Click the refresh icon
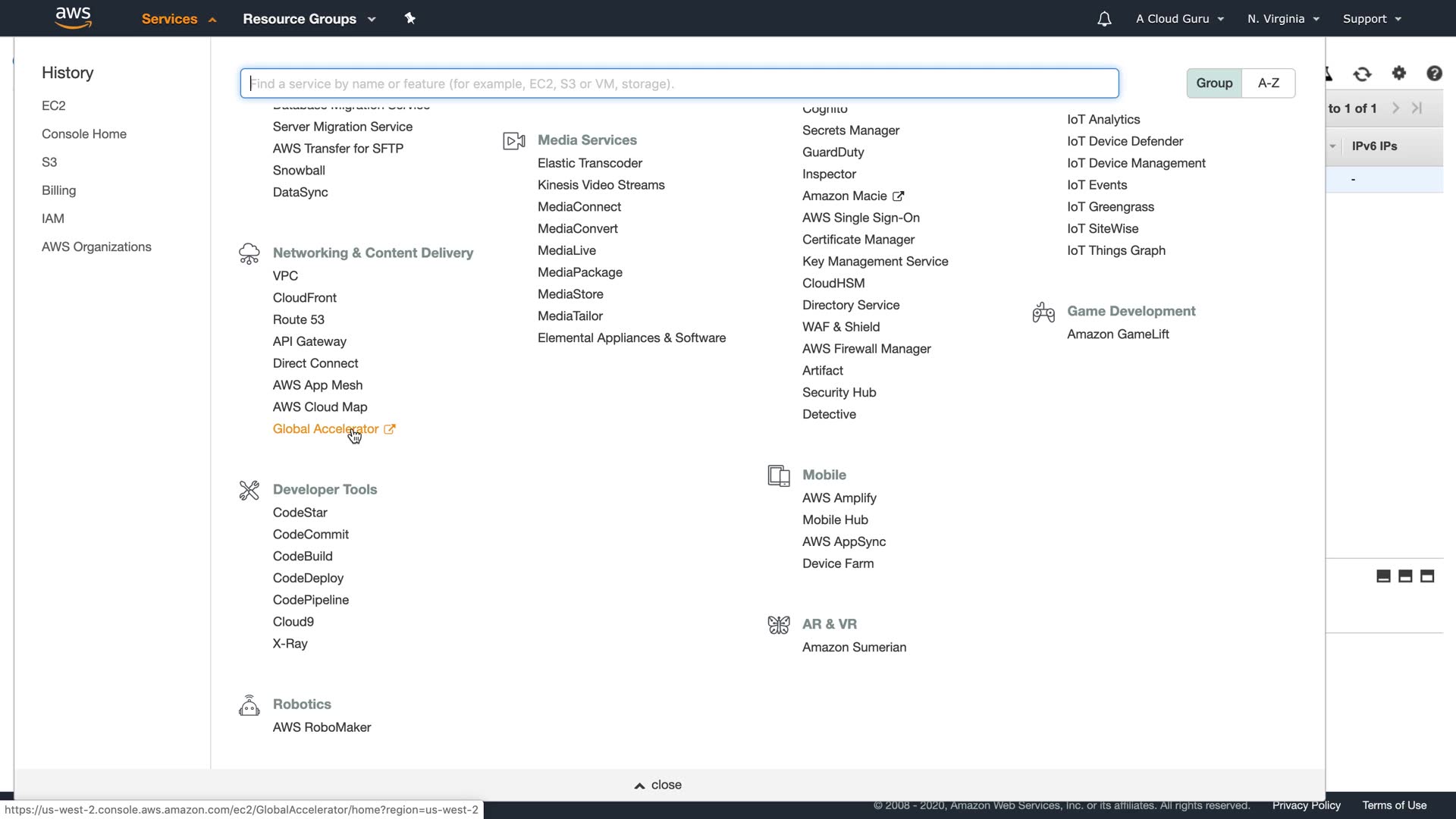Image resolution: width=1456 pixels, height=819 pixels. click(x=1363, y=74)
